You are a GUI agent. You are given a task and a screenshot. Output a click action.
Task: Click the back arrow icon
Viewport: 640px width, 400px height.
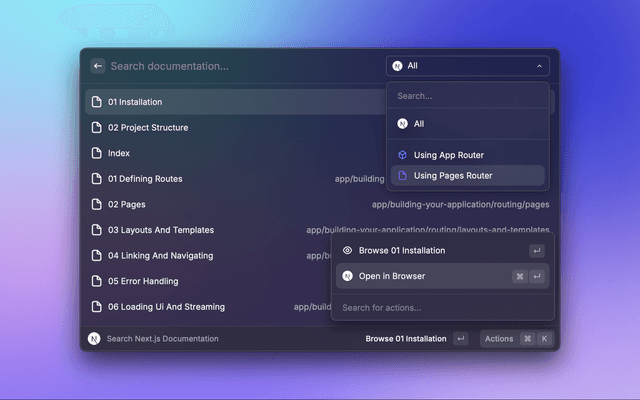(x=98, y=66)
